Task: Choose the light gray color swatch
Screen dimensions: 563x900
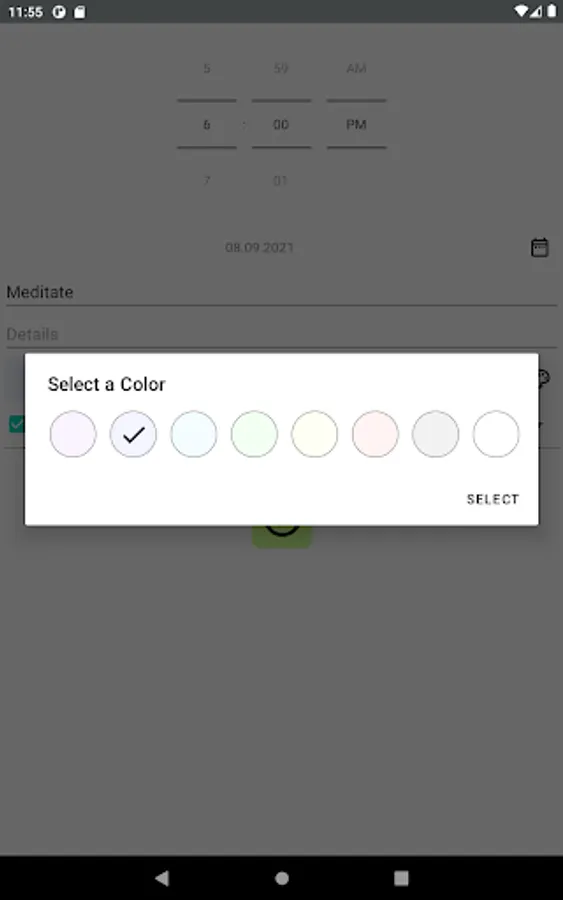Action: (436, 434)
